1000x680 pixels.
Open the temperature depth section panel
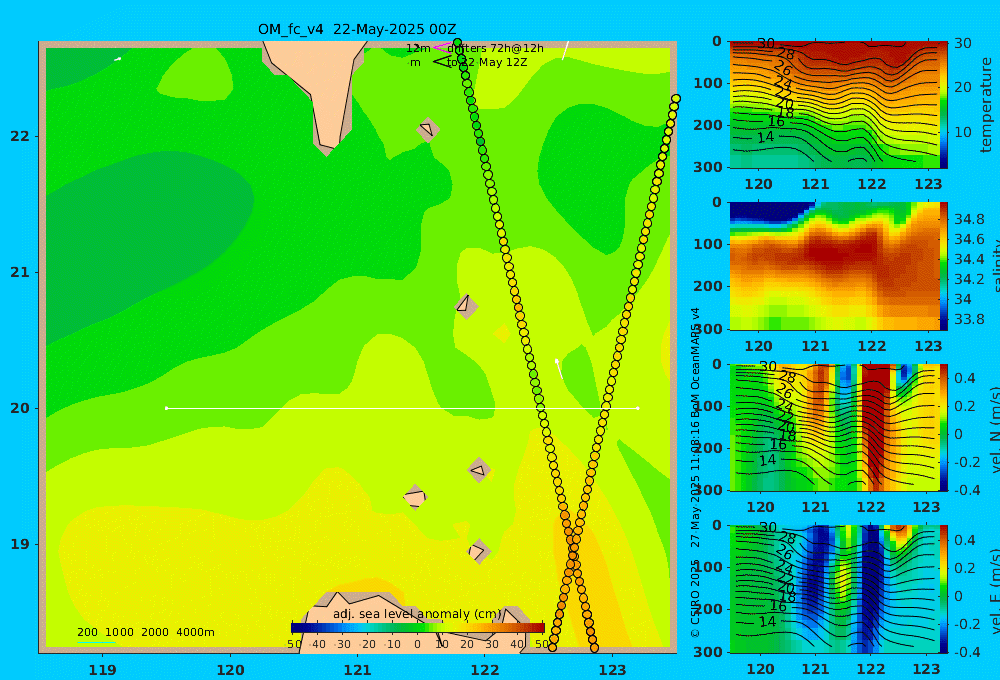[x=834, y=105]
